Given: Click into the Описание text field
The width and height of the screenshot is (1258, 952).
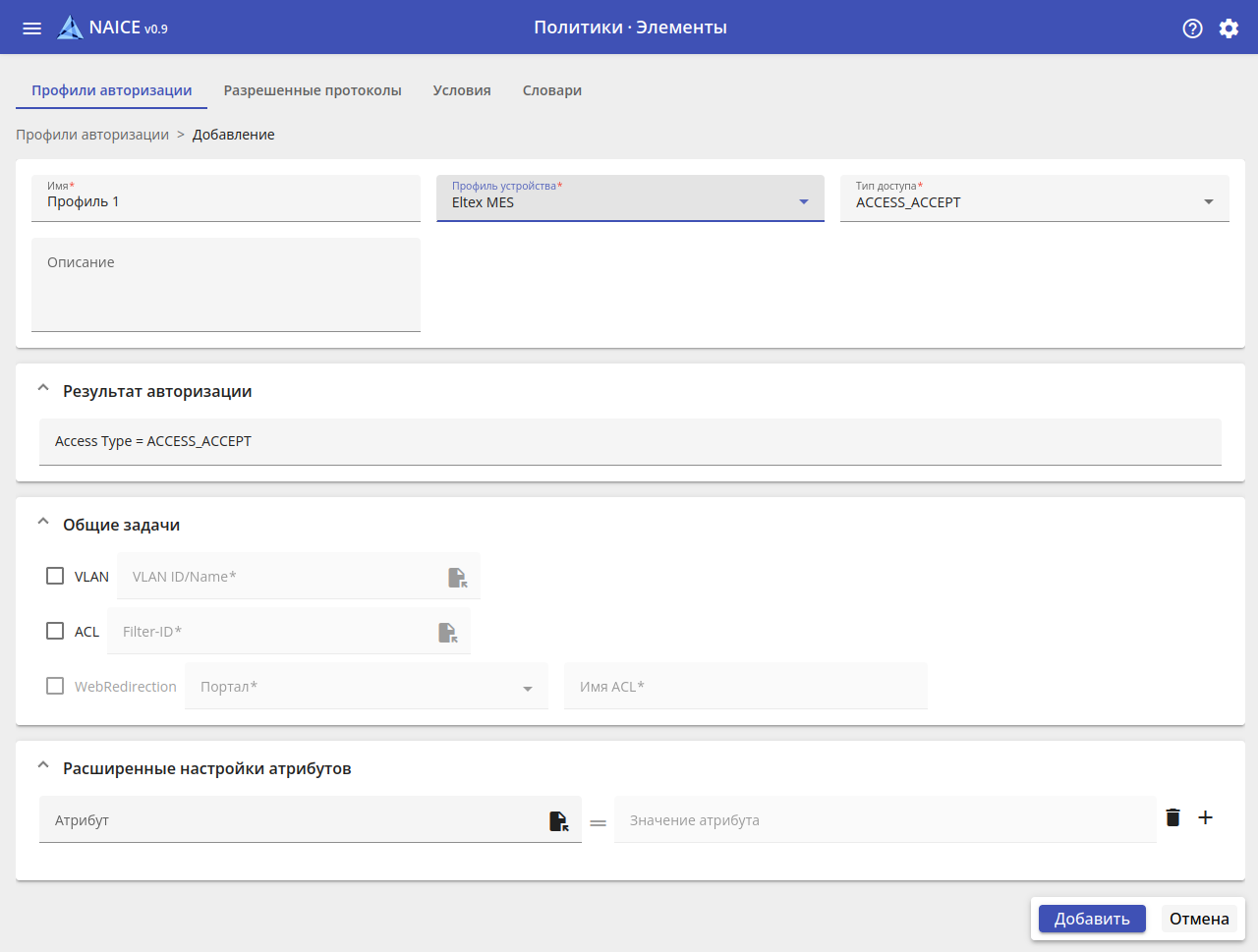Looking at the screenshot, I should (x=226, y=285).
